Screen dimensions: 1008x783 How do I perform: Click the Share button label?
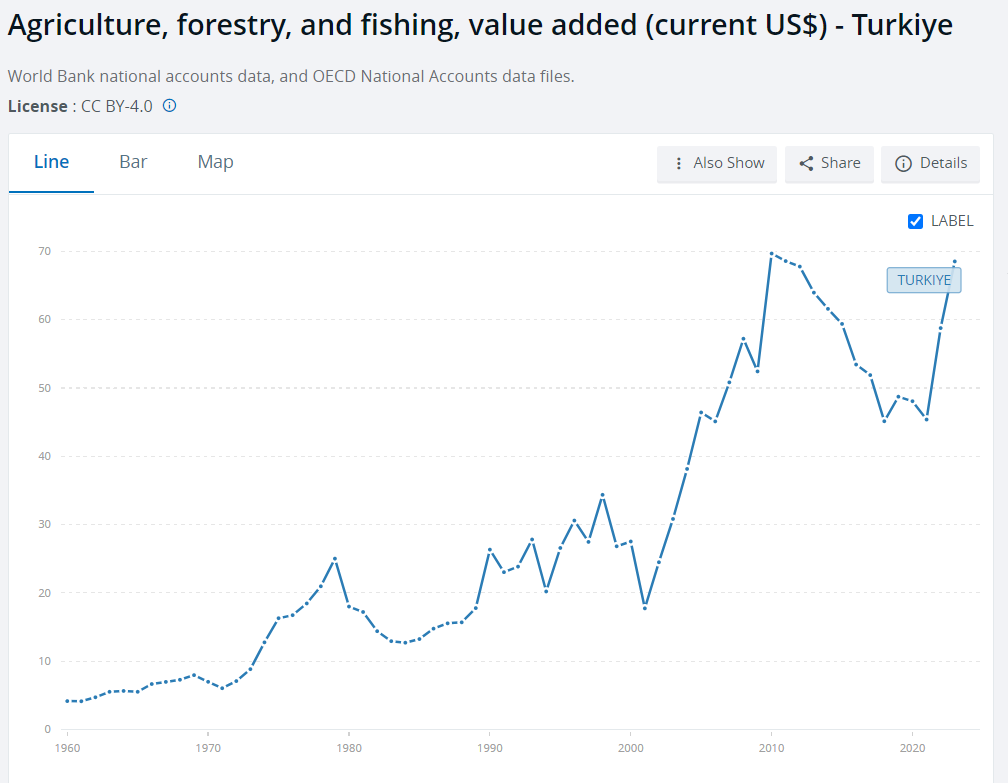(x=840, y=163)
